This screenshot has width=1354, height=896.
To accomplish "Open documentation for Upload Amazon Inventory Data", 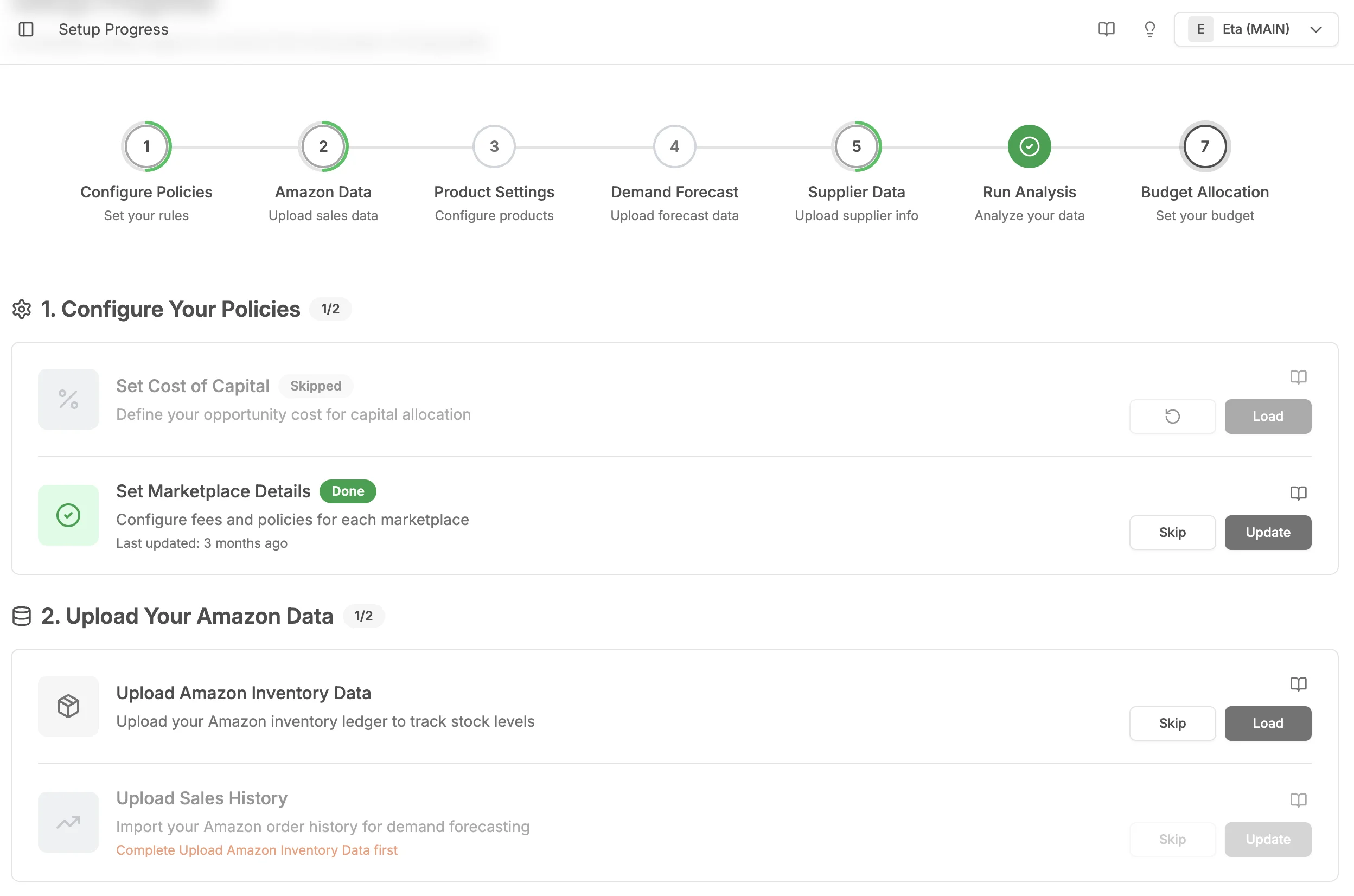I will pos(1299,684).
